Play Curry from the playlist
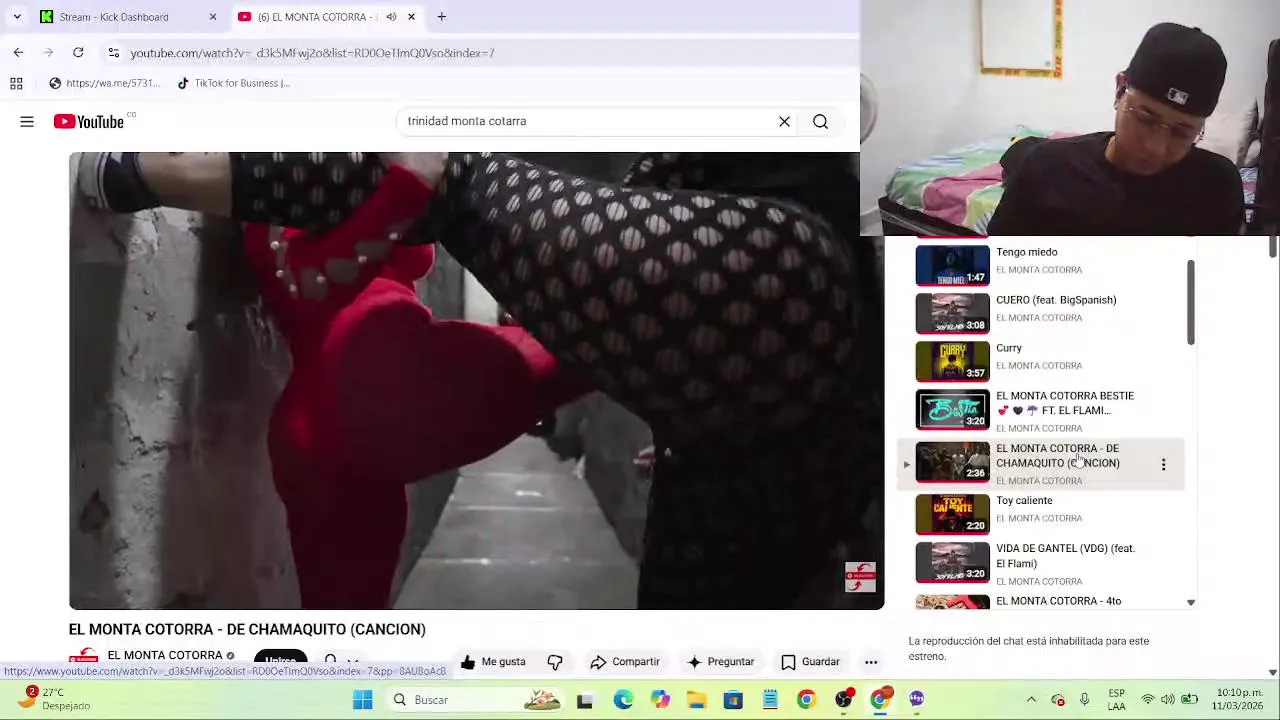This screenshot has width=1280, height=720. coord(1040,360)
